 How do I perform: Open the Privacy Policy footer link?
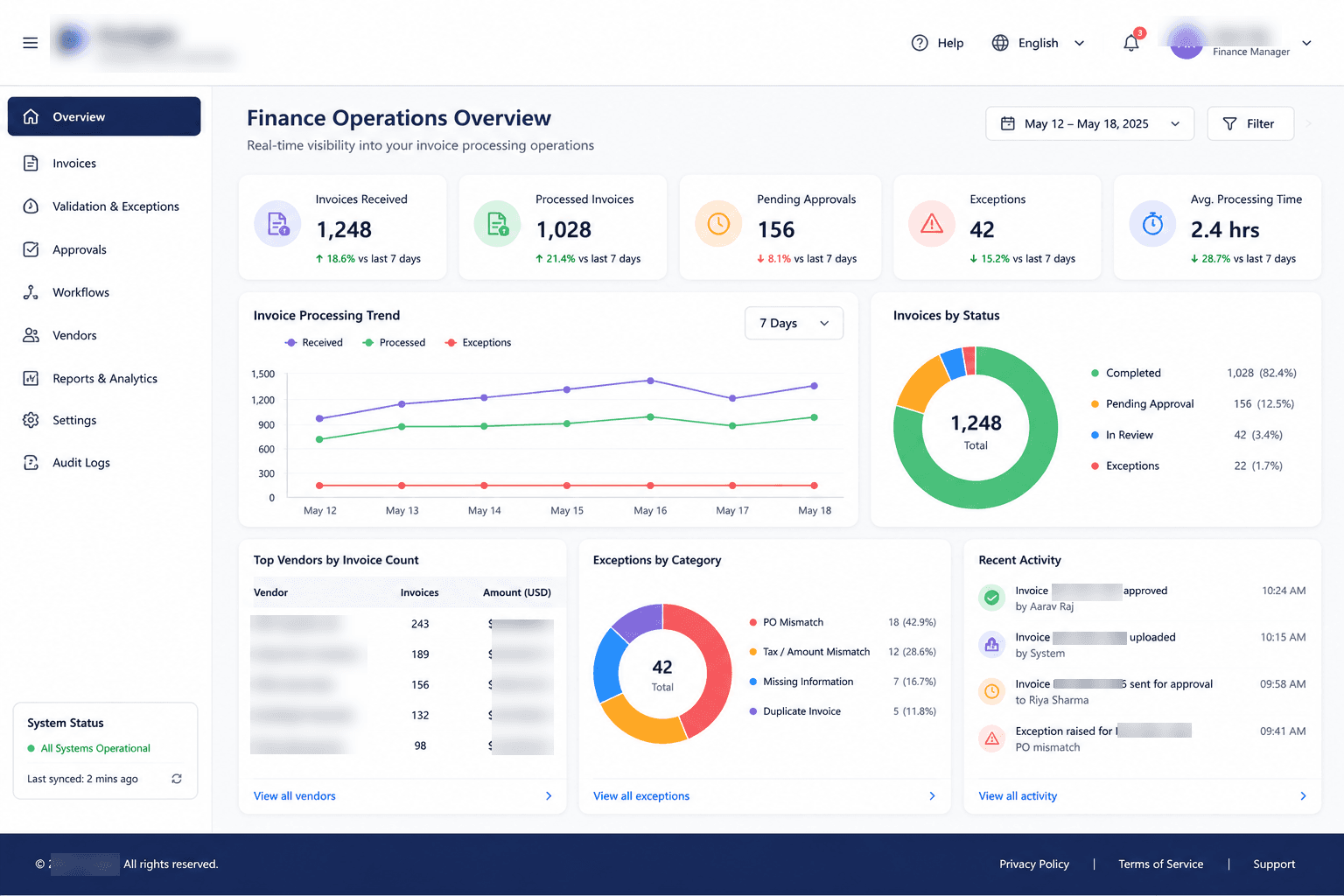tap(1034, 864)
